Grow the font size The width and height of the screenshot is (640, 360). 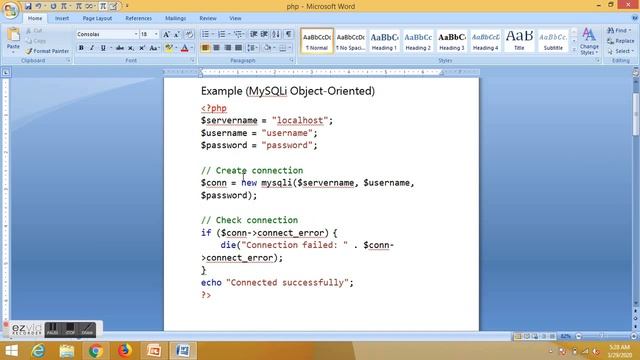167,34
